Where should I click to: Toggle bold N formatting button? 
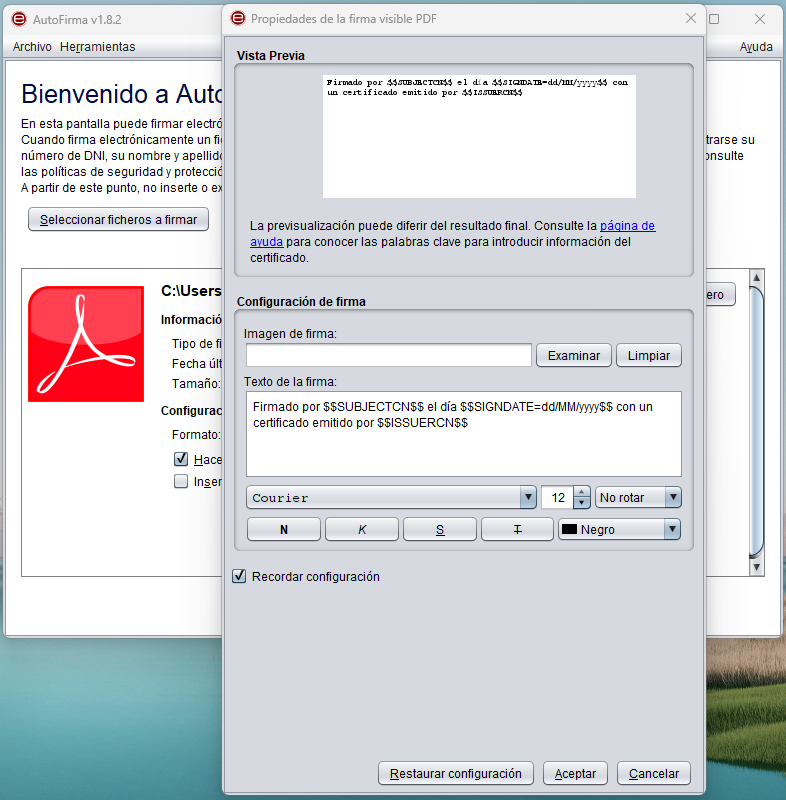click(x=284, y=530)
